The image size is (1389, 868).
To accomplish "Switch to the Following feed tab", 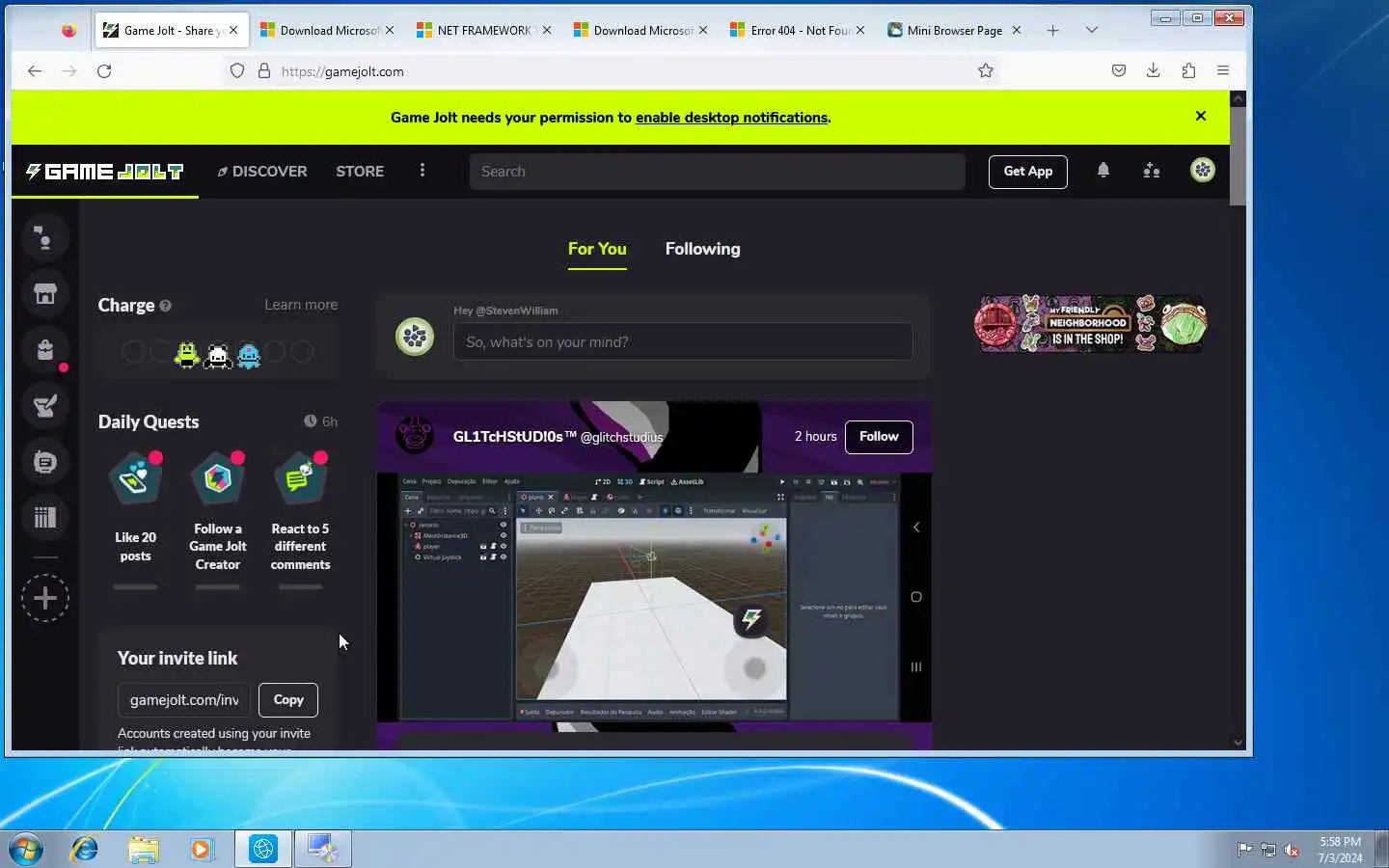I will (x=702, y=249).
